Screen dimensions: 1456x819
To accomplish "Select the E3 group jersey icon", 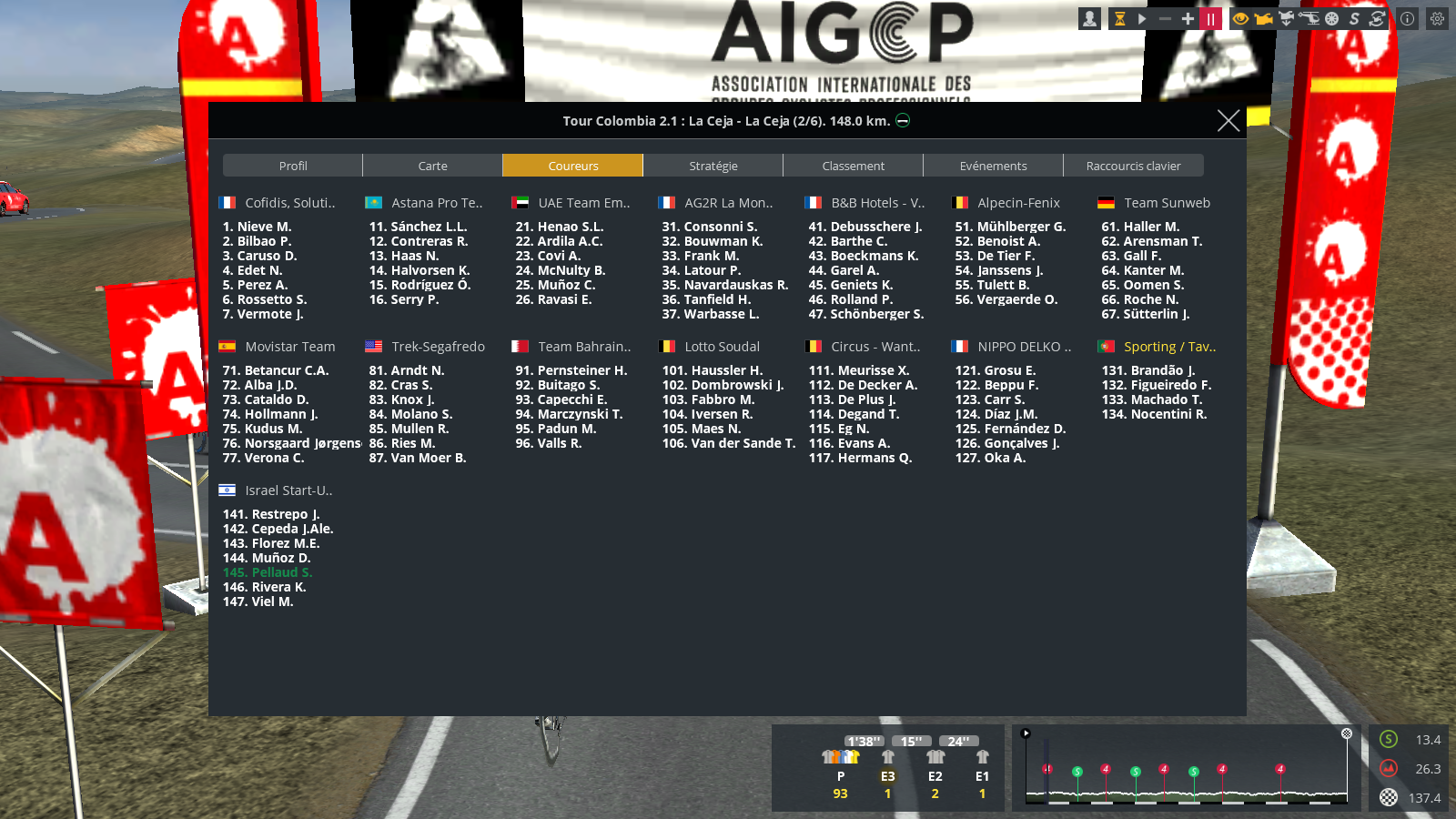I will (888, 757).
